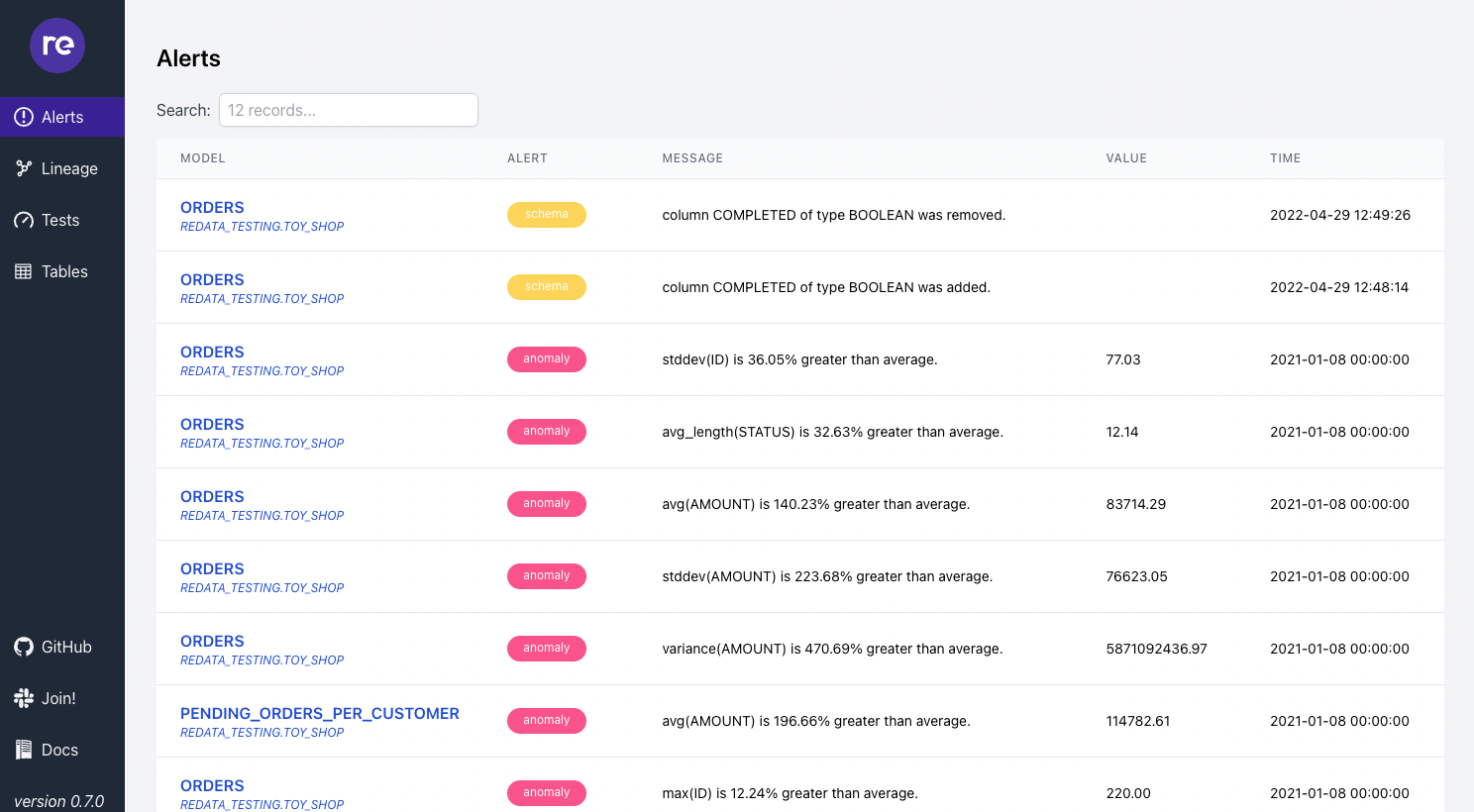Screen dimensions: 1474x812
Task: Switch to the Tables view
Action: 62,271
